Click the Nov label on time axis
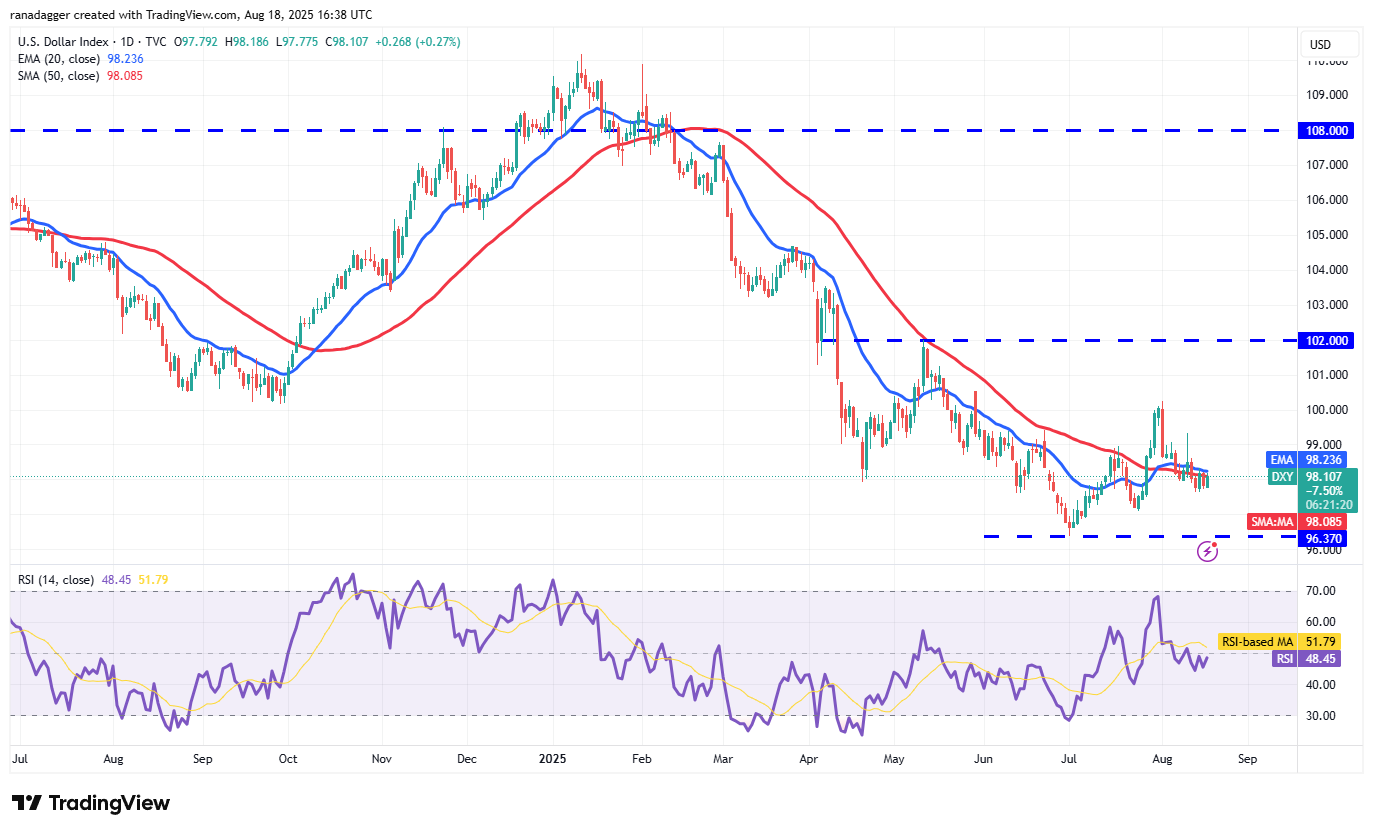 coord(380,759)
